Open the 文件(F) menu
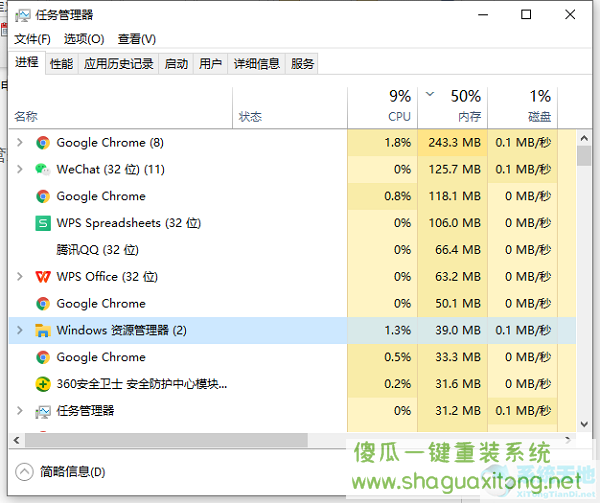This screenshot has width=600, height=503. pos(33,39)
